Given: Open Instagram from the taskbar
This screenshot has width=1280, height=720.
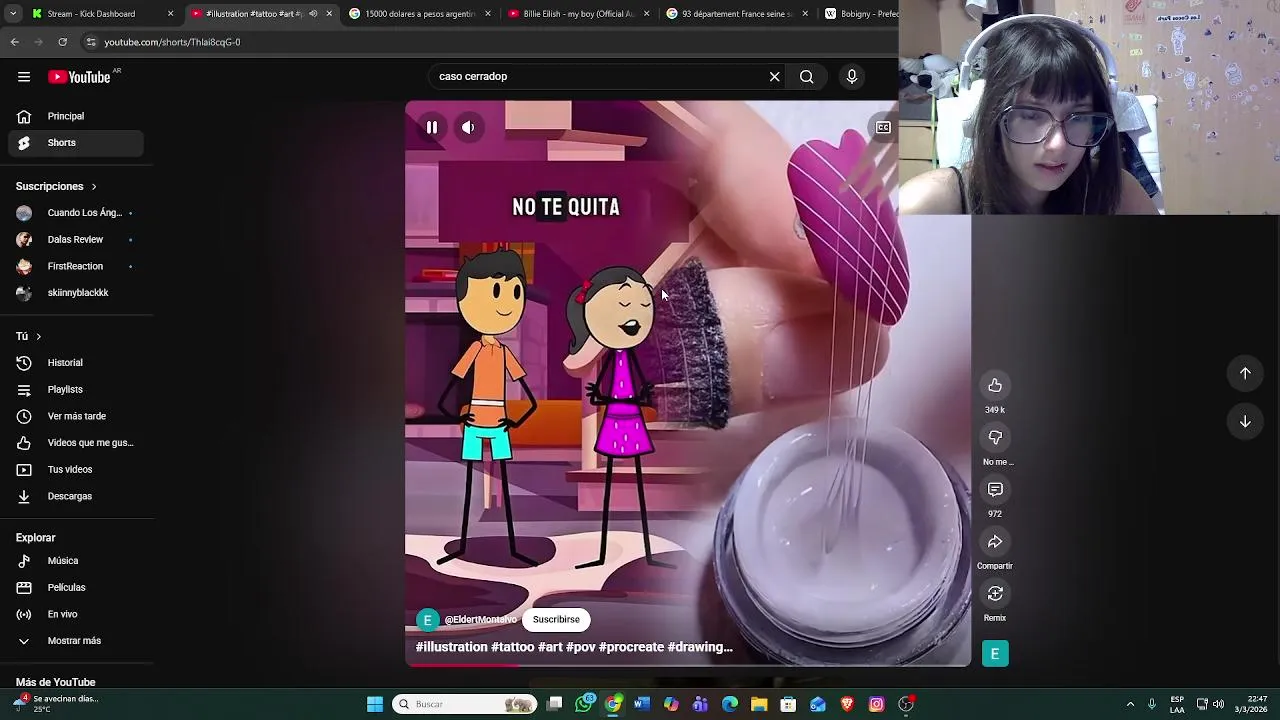Looking at the screenshot, I should pos(877,704).
